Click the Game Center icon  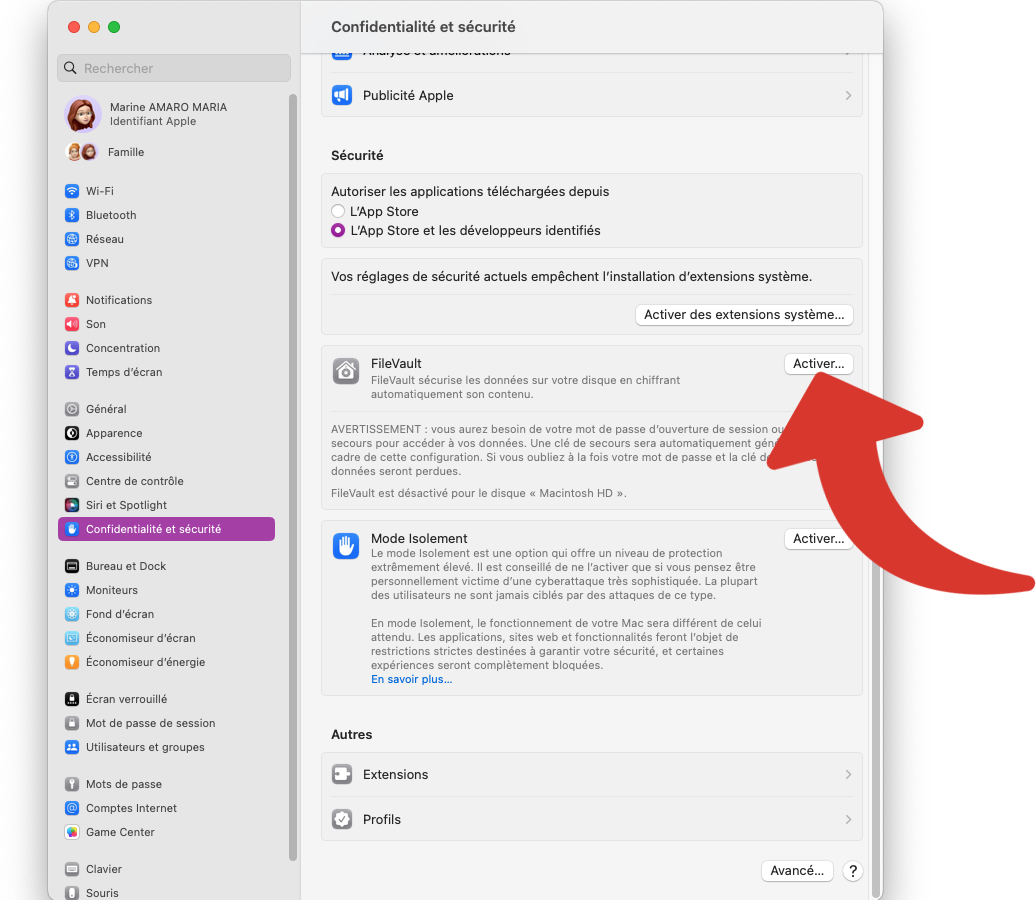click(72, 833)
